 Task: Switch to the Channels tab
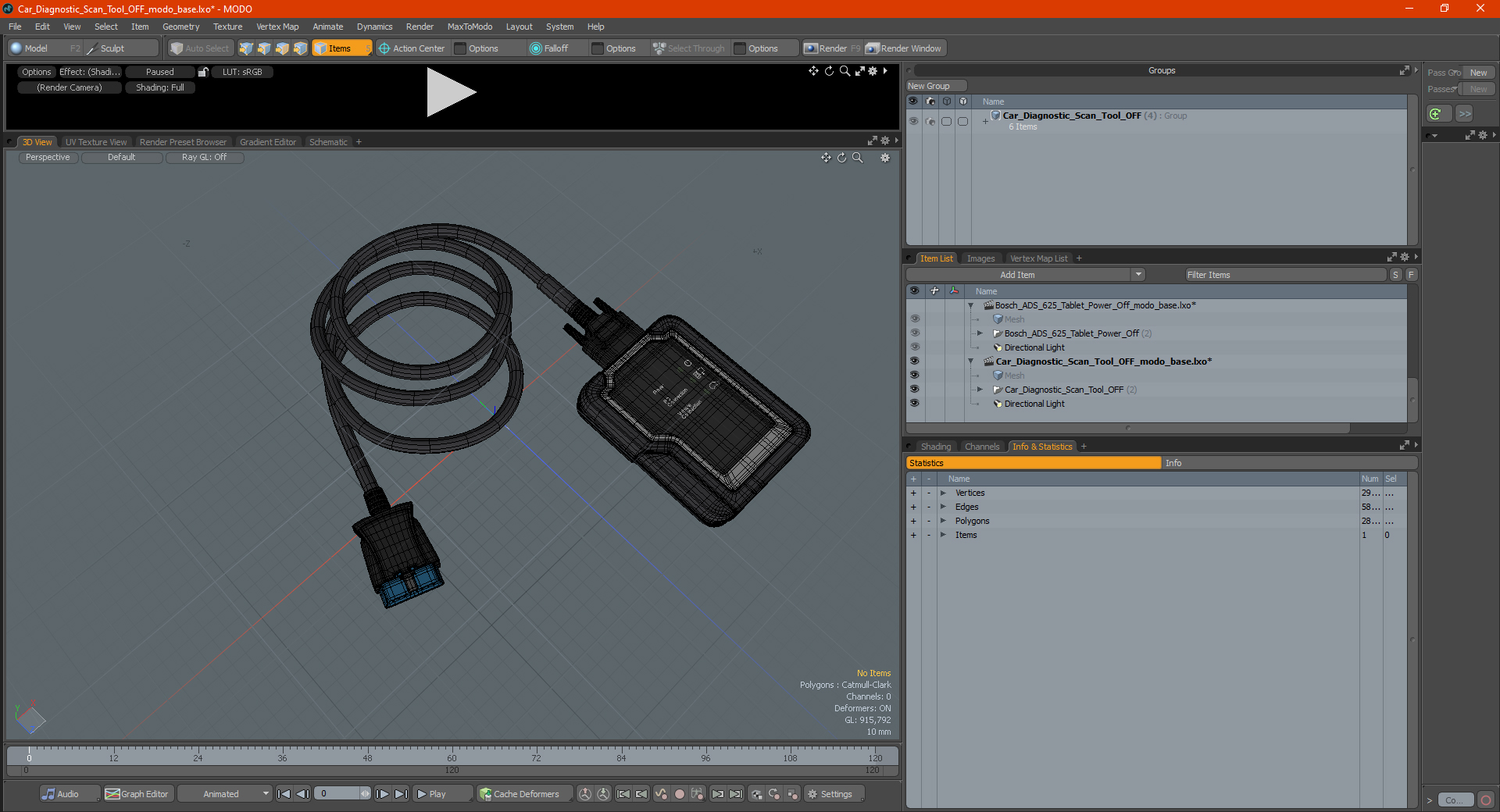pos(982,447)
